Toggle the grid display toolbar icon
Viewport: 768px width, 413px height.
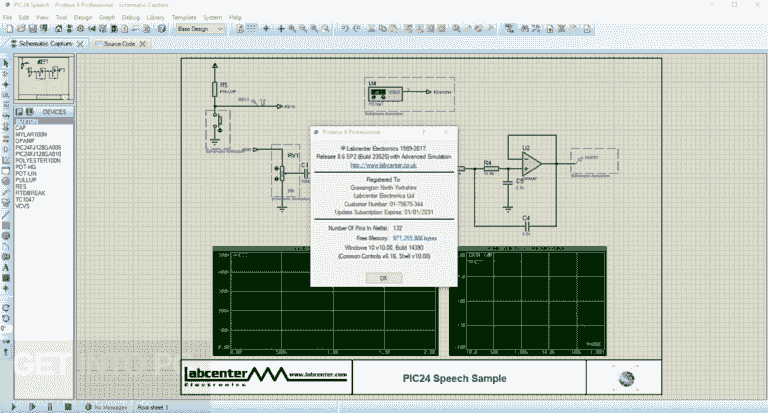click(251, 29)
